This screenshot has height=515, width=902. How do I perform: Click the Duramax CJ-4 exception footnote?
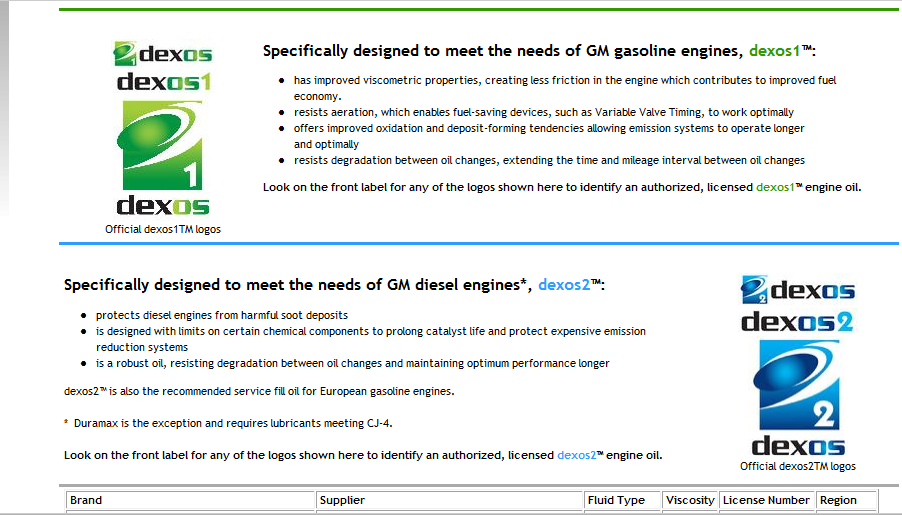(228, 423)
